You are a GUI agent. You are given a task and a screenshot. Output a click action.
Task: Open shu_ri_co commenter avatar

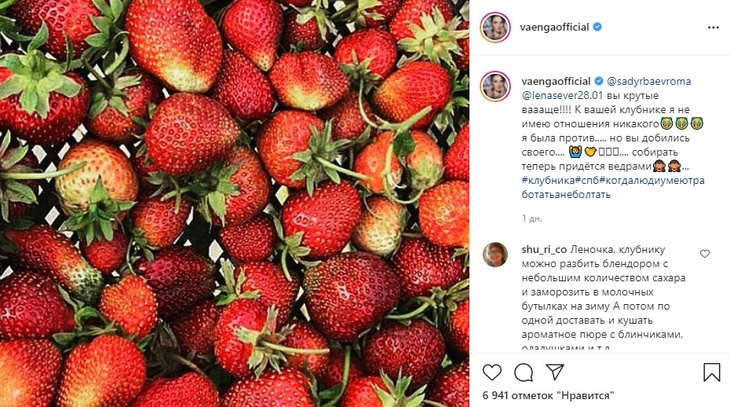[x=495, y=254]
